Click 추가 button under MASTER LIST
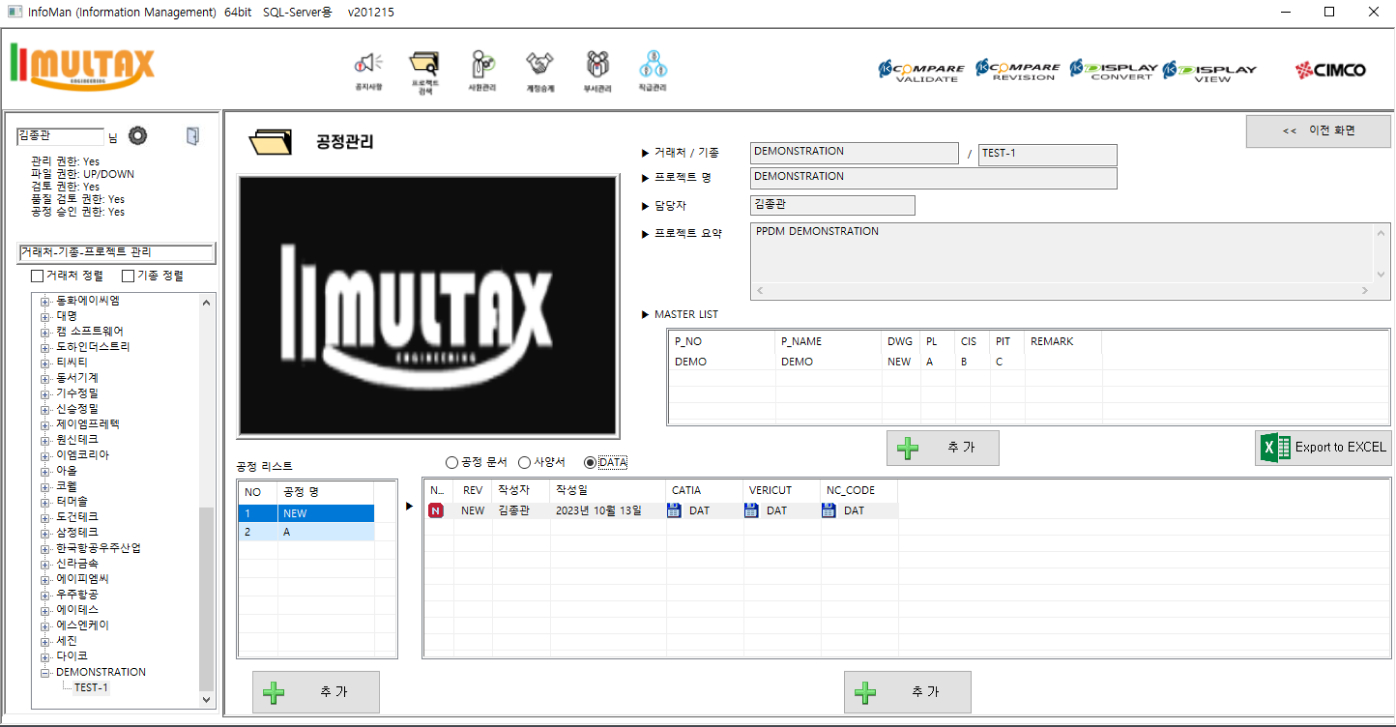 tap(942, 448)
